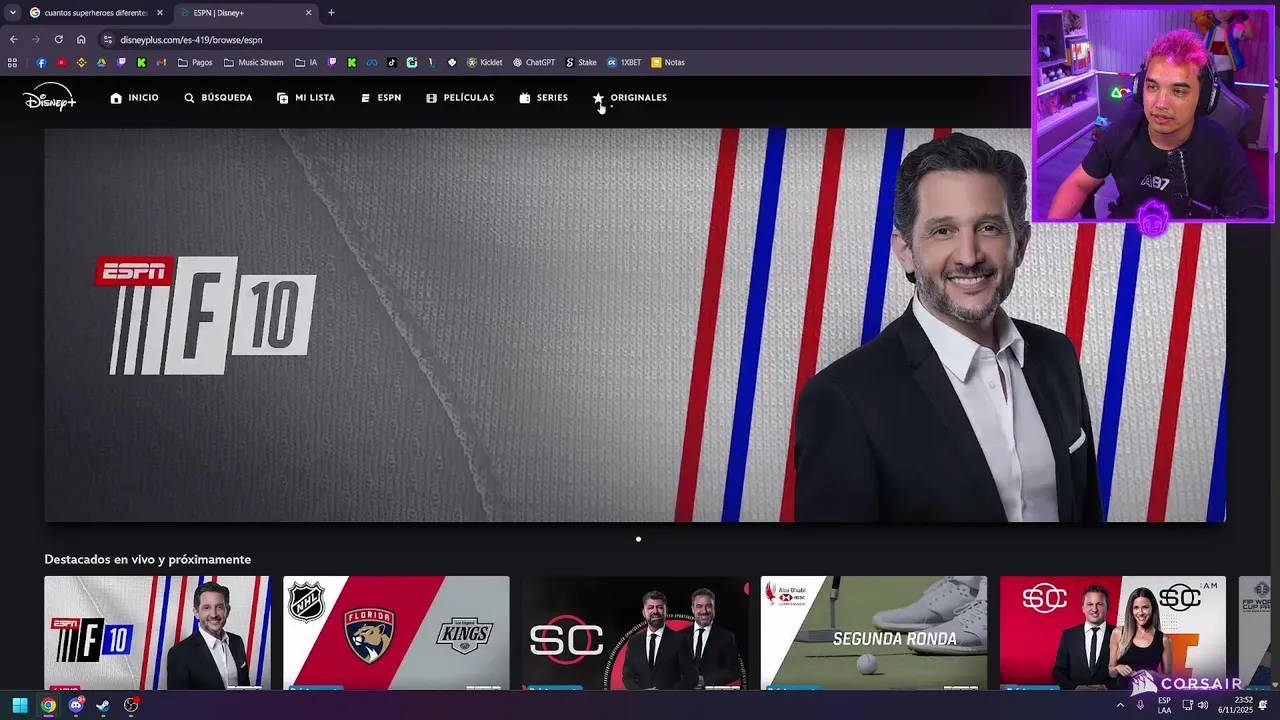Screen dimensions: 1280x720
Task: Open SERIES in the Disney+ menu
Action: (x=543, y=98)
